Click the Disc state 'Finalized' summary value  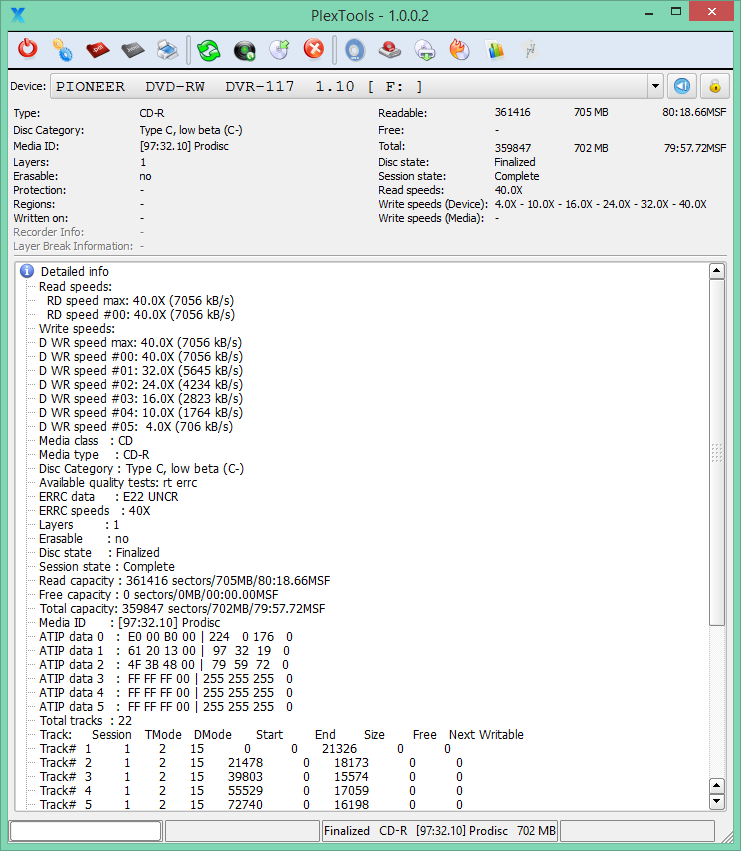515,162
